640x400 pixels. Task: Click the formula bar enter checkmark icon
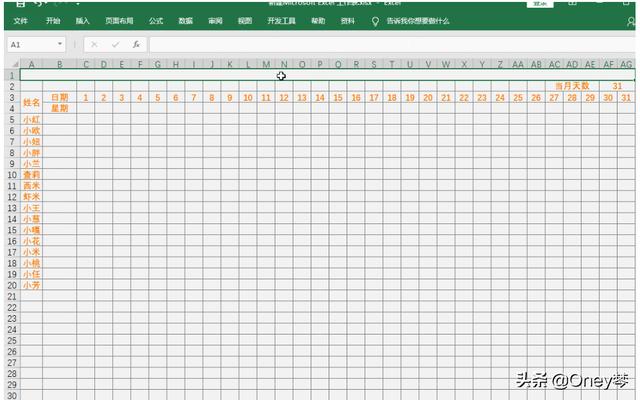coord(115,45)
